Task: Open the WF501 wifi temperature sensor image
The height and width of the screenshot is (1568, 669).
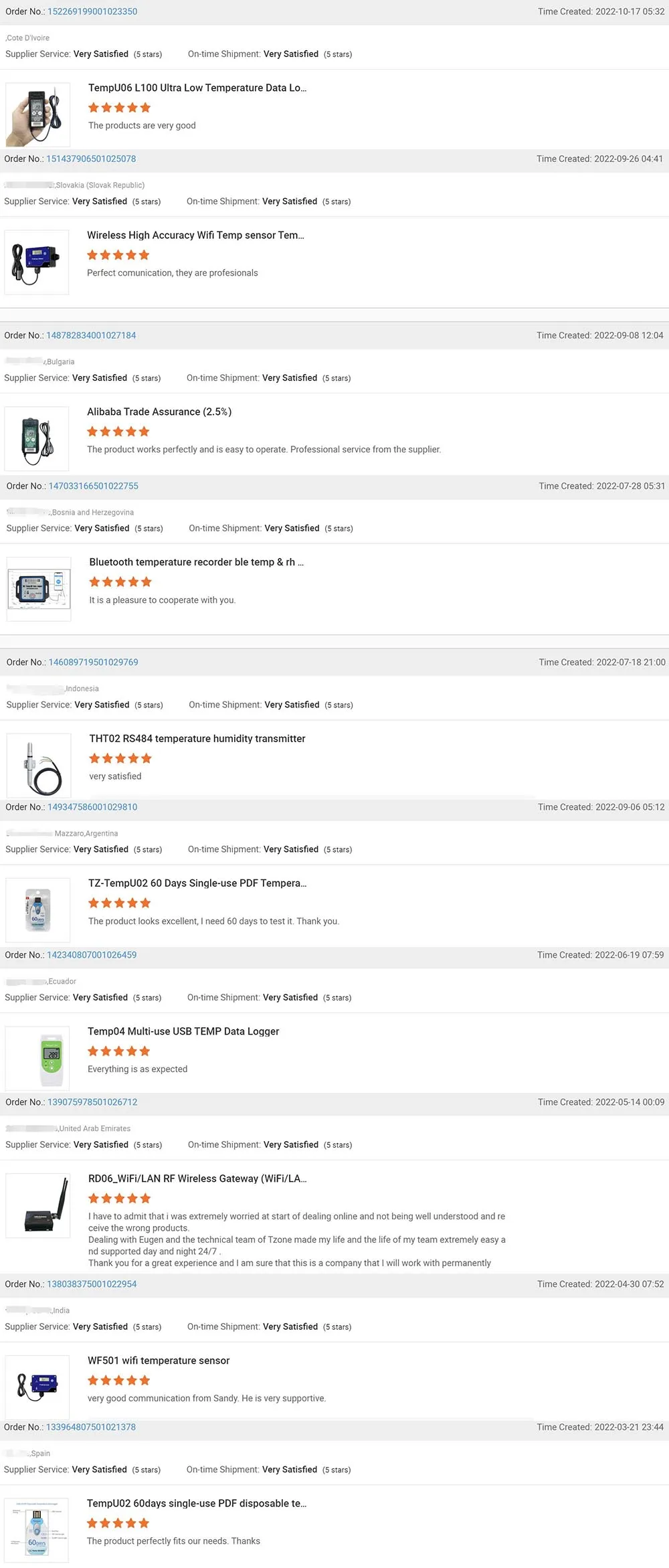Action: 37,1387
